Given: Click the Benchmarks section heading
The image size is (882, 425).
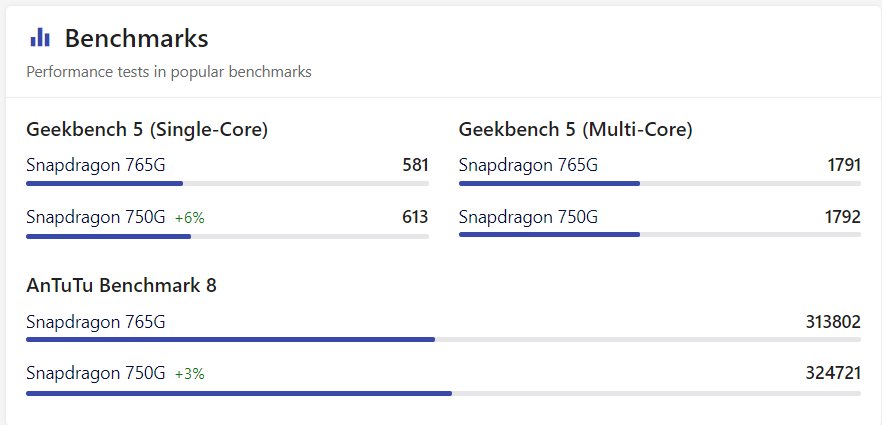Looking at the screenshot, I should click(137, 39).
